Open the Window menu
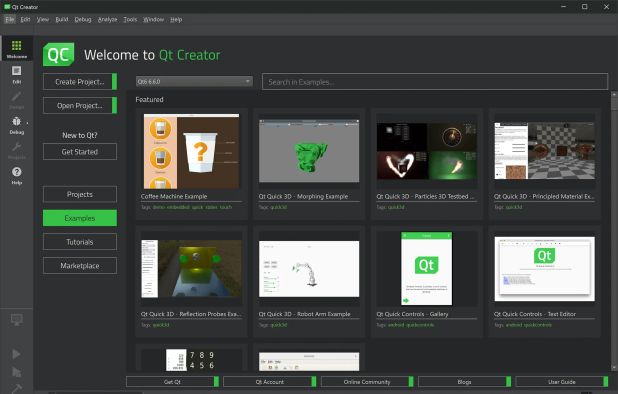The width and height of the screenshot is (618, 394). (x=153, y=19)
